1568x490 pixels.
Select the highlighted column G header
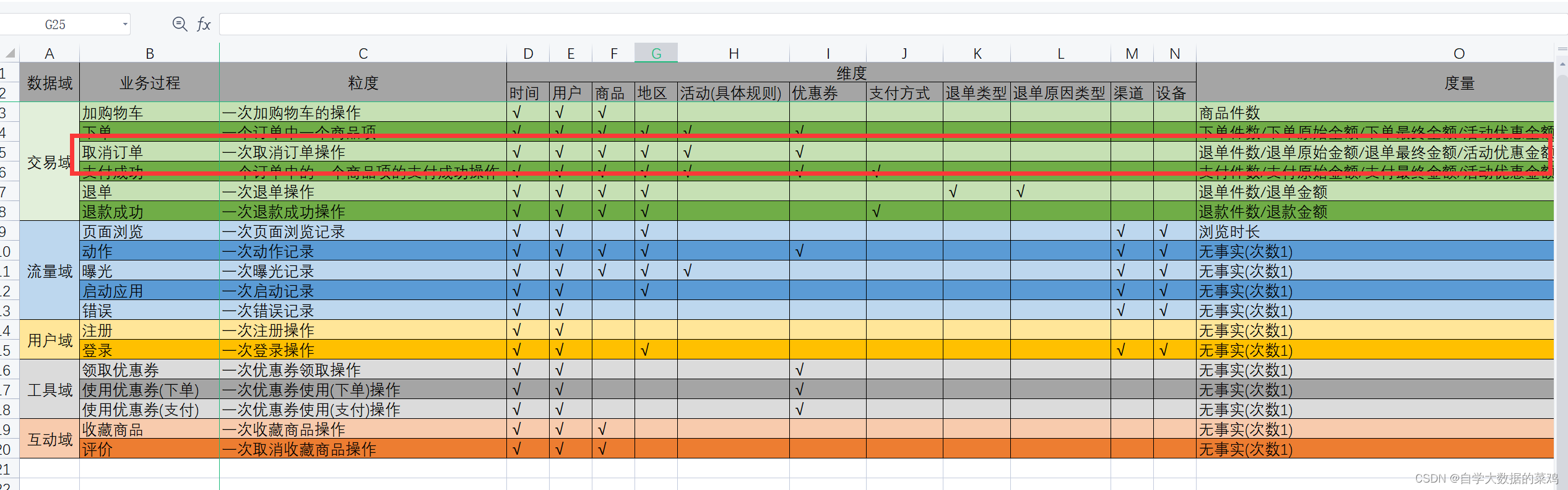pyautogui.click(x=656, y=53)
